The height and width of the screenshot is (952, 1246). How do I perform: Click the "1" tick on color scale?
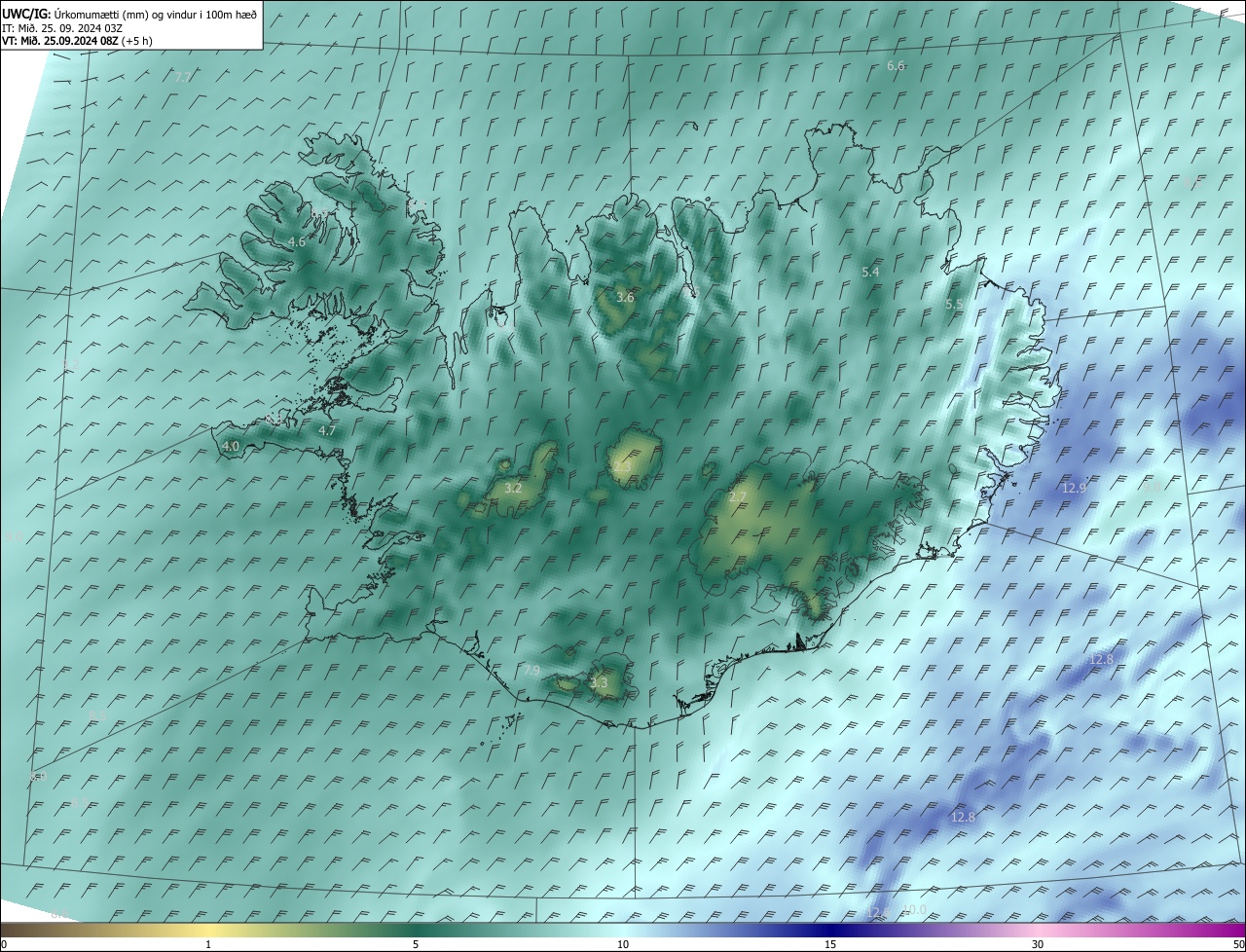[x=208, y=944]
